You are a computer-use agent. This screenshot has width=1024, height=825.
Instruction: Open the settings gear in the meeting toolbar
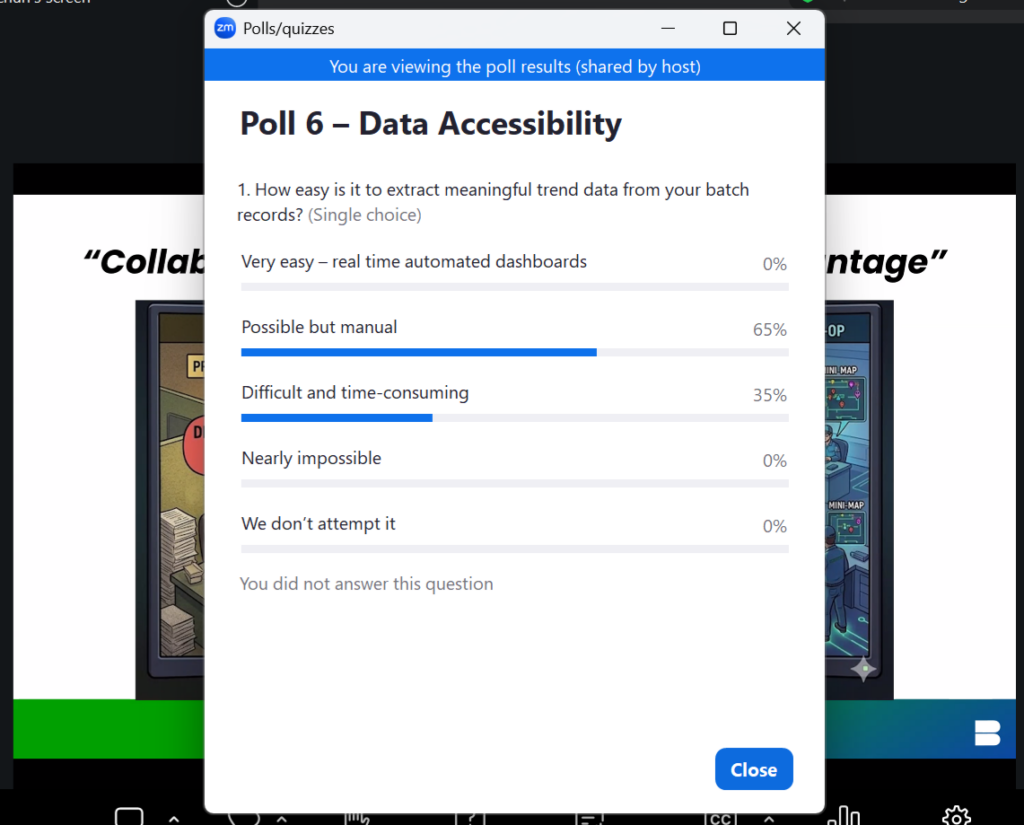(957, 817)
